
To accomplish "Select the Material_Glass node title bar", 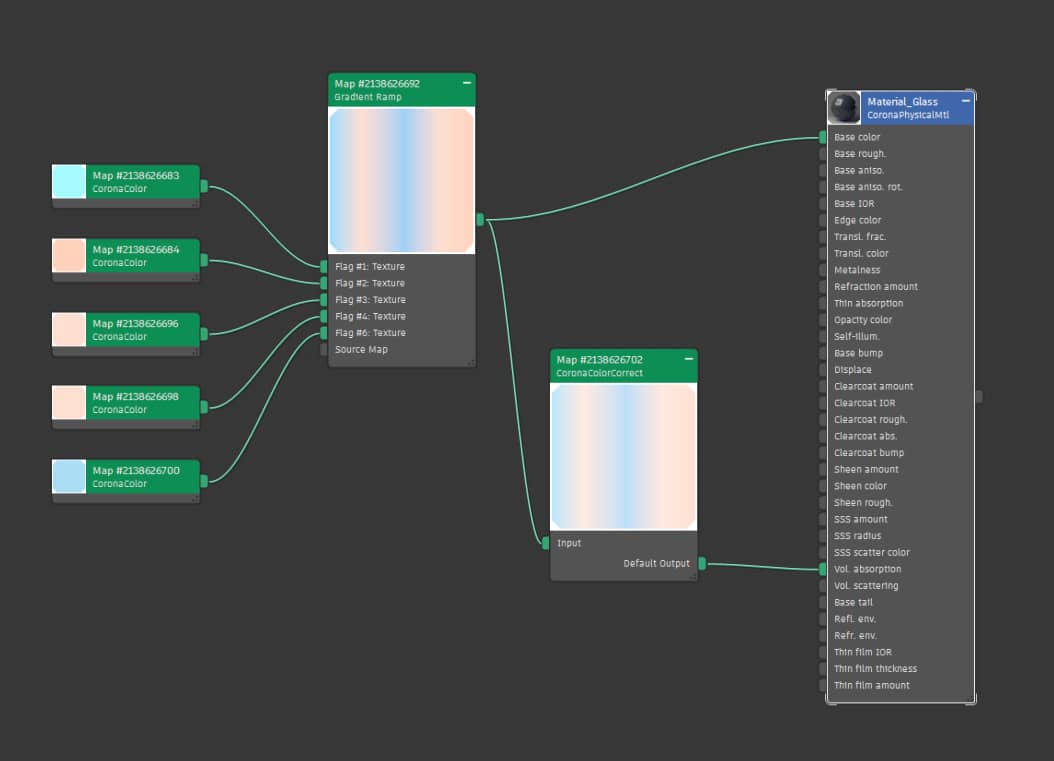I will (905, 108).
